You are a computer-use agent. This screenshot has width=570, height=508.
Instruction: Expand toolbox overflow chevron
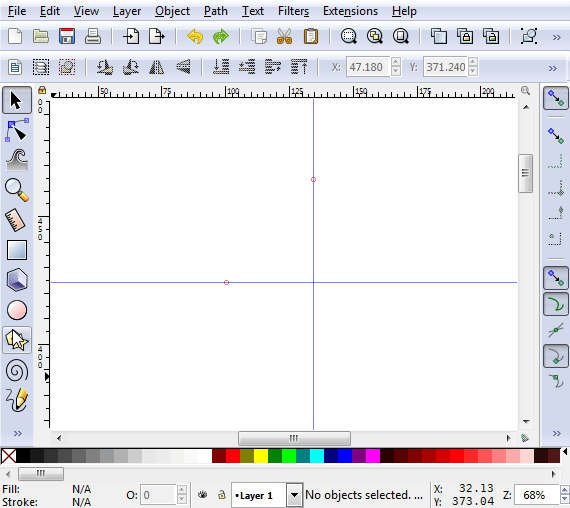coord(17,433)
